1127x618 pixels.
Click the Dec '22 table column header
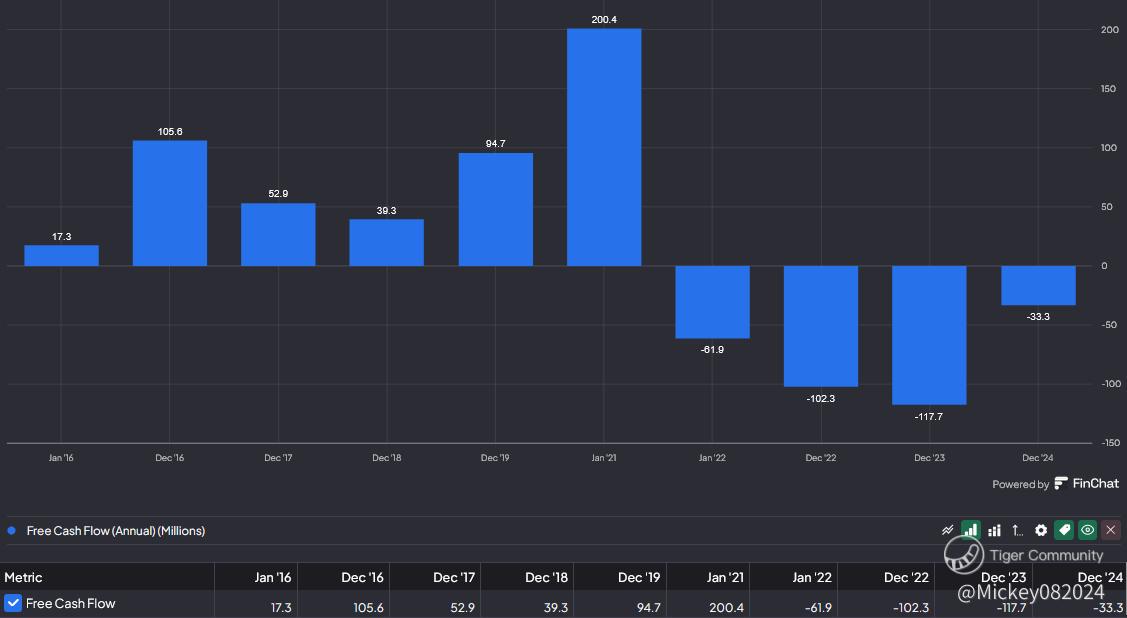[x=906, y=577]
